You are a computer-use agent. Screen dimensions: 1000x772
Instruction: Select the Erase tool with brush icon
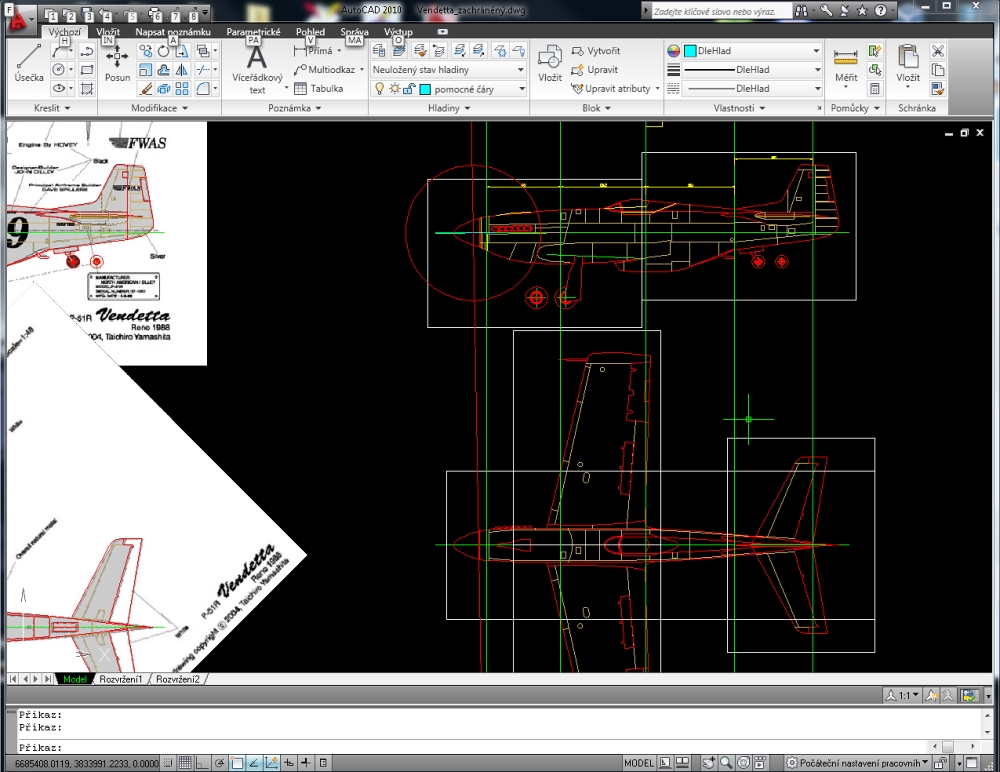[145, 89]
